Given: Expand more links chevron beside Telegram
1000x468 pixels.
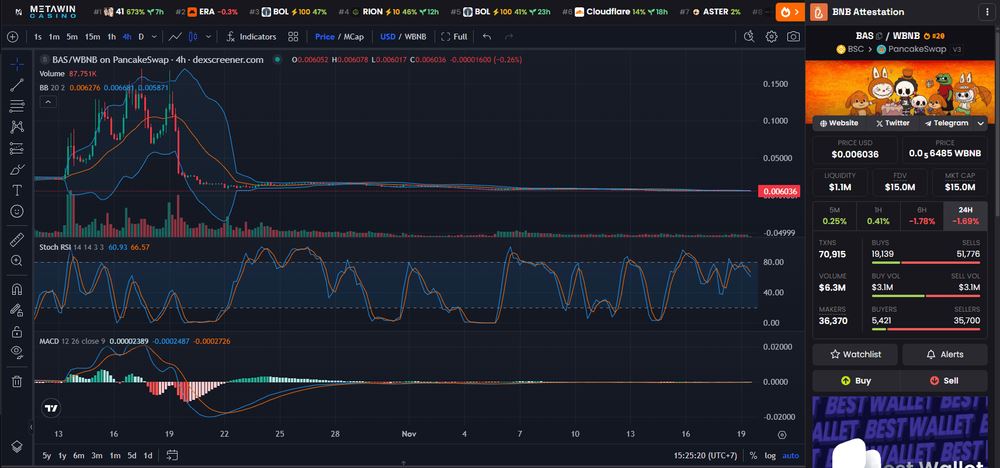Looking at the screenshot, I should tap(980, 123).
